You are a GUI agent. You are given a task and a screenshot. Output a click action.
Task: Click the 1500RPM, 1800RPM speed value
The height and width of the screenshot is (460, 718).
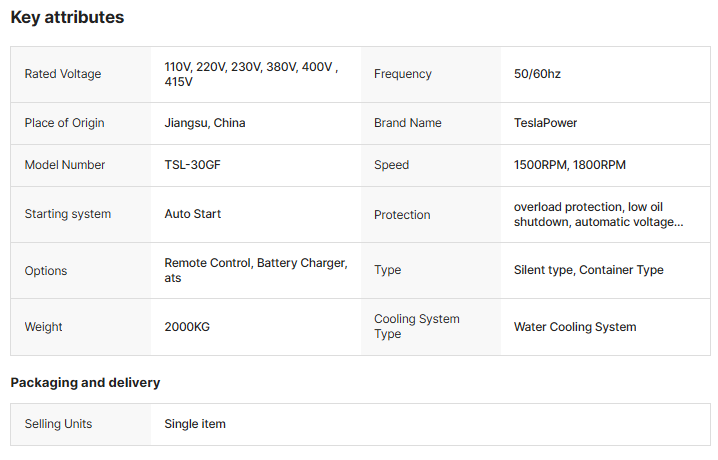[570, 165]
